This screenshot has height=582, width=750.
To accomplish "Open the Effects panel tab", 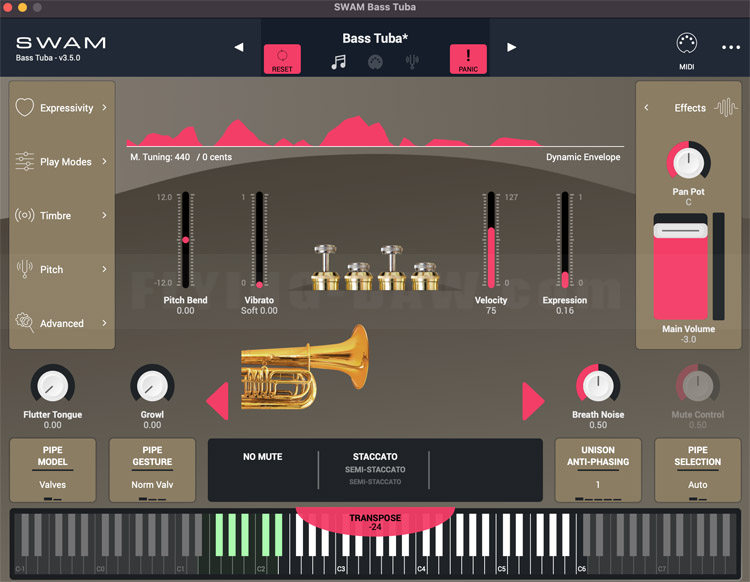I will [690, 108].
